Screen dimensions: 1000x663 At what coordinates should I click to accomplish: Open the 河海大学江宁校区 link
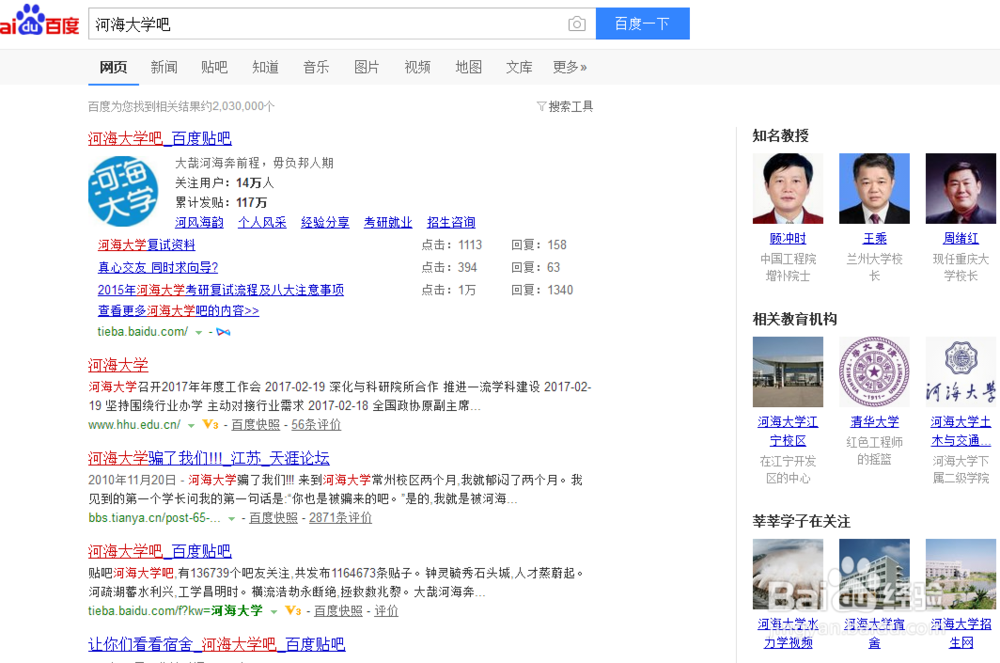point(788,431)
